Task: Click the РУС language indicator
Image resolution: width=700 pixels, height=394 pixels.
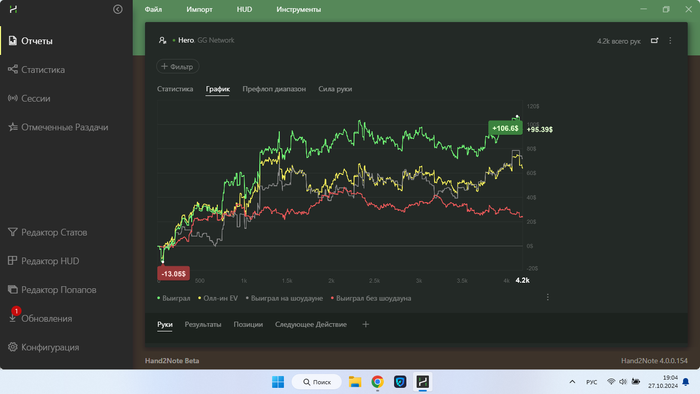Action: [592, 382]
